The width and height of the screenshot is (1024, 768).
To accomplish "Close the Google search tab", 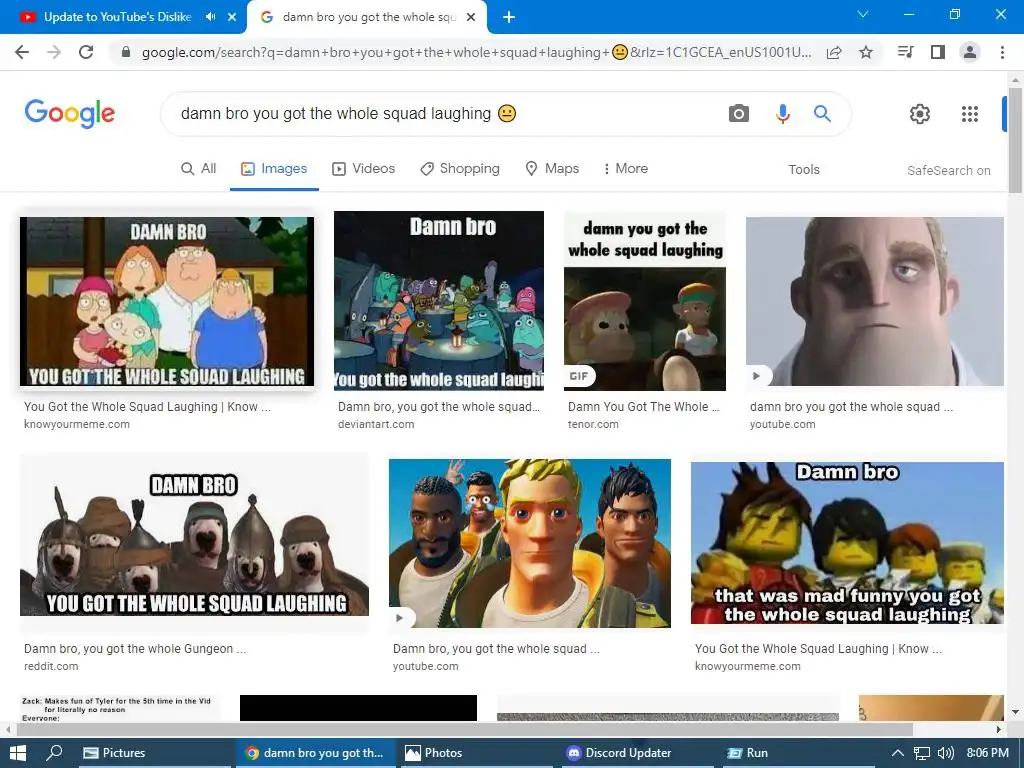I will pos(471,17).
